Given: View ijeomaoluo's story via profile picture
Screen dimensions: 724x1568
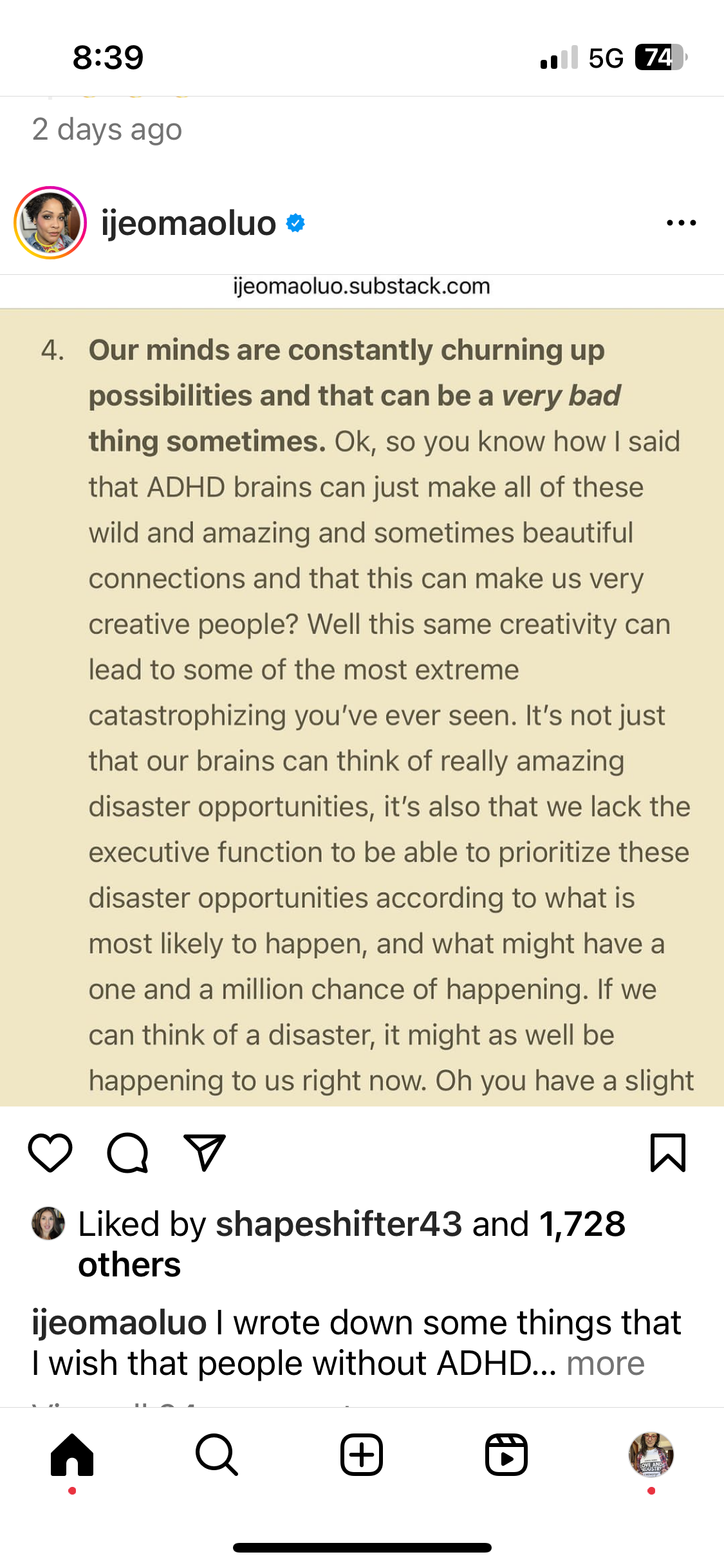Looking at the screenshot, I should [50, 223].
